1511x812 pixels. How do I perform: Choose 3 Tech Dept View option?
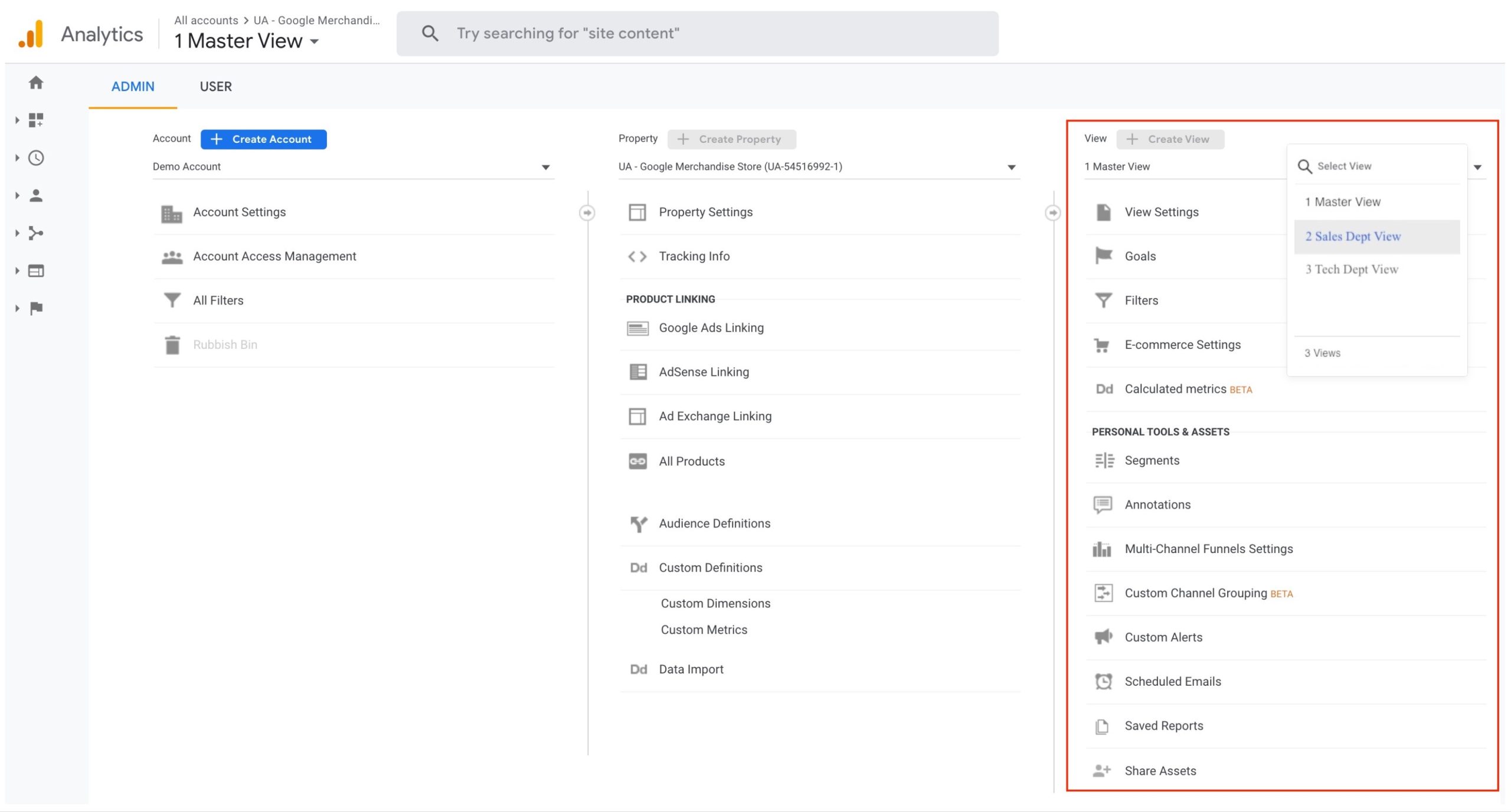click(x=1351, y=270)
